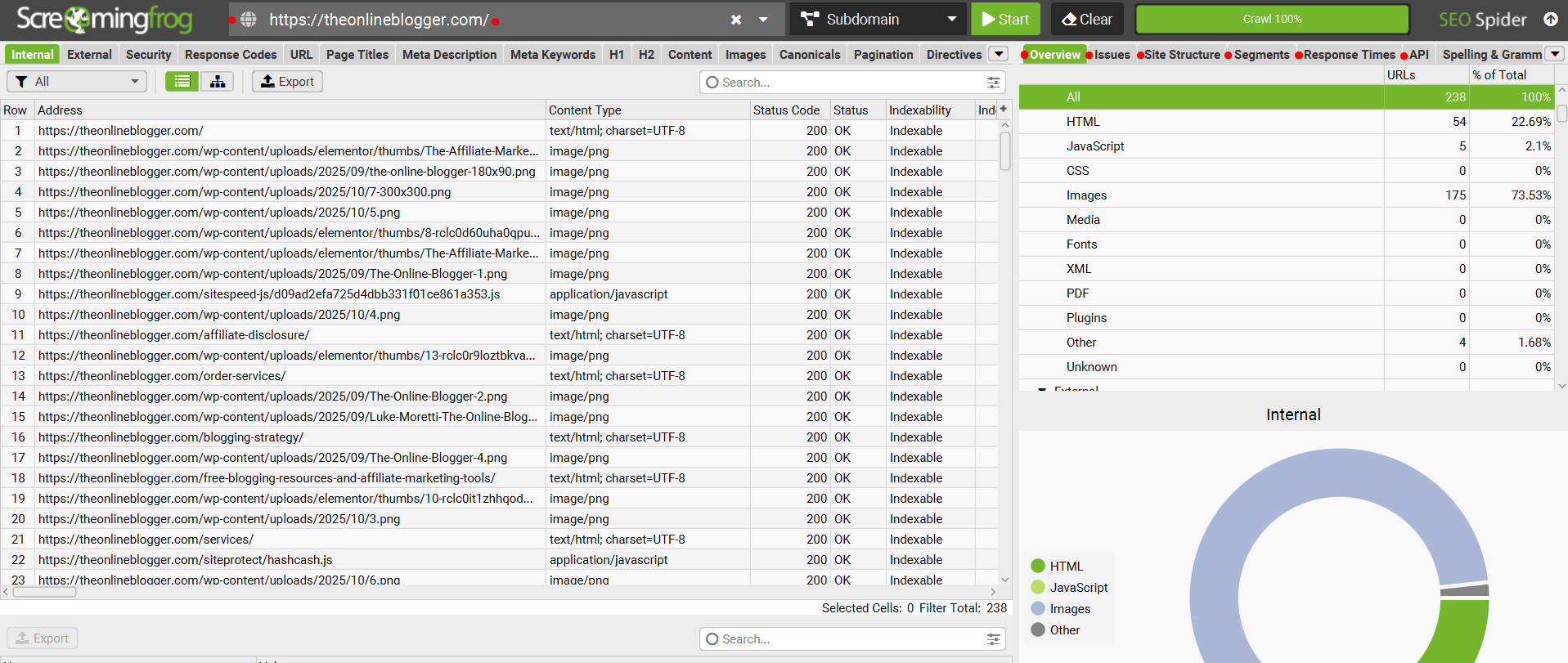This screenshot has height=663, width=1568.
Task: Export the Internal tab data
Action: (287, 81)
